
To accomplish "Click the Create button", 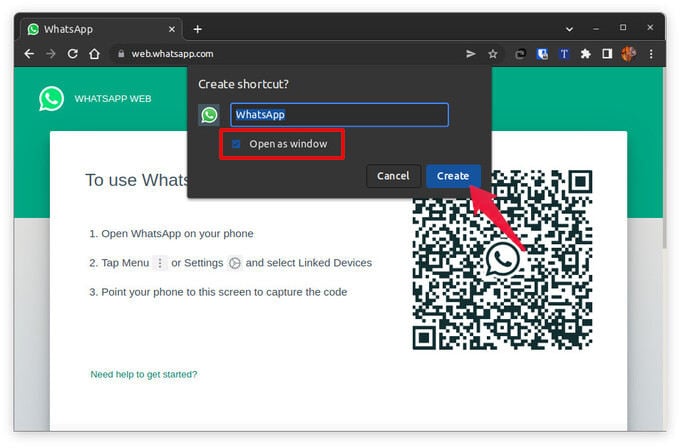I will (x=453, y=176).
